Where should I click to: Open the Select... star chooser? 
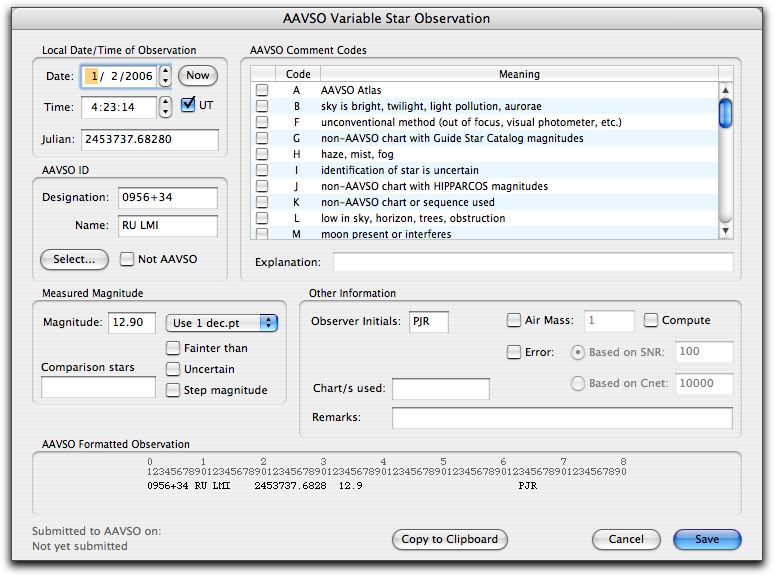click(x=74, y=259)
